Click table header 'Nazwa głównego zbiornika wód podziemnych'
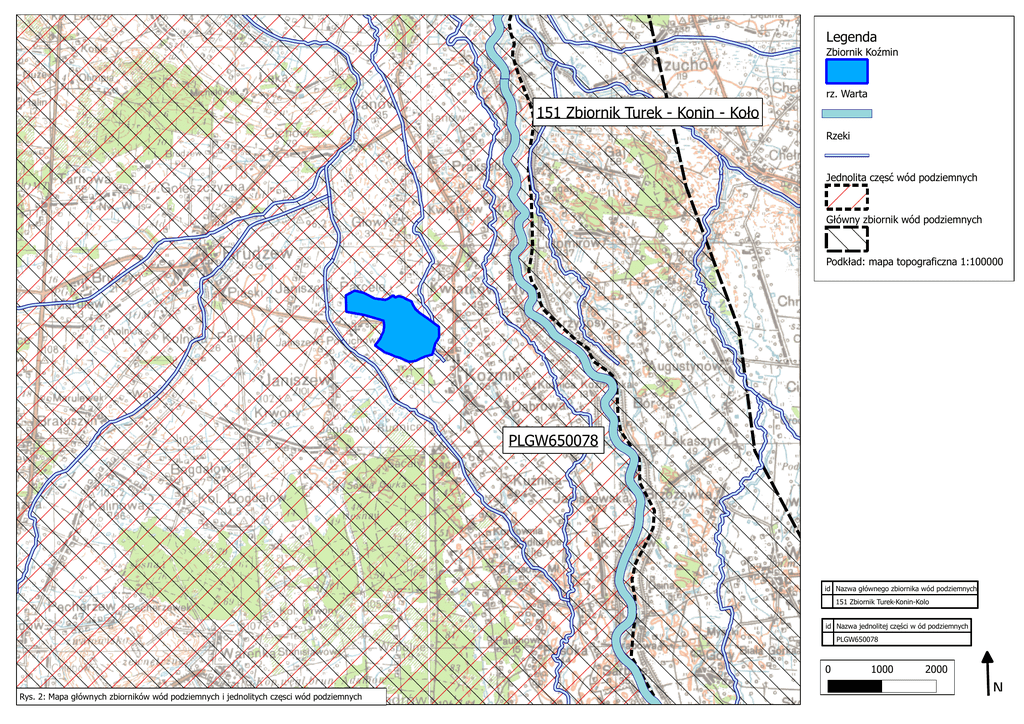 pos(904,588)
